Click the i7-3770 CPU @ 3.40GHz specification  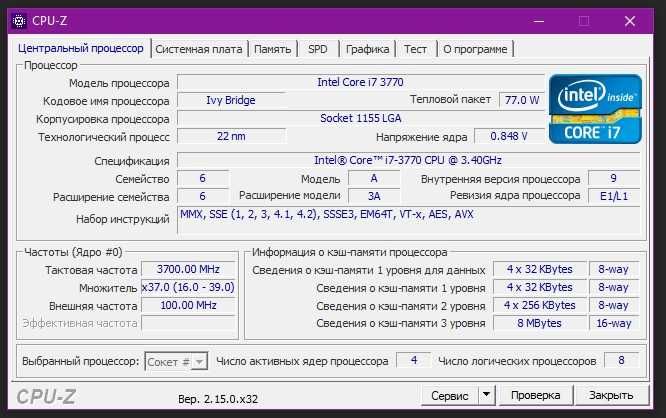coord(408,160)
